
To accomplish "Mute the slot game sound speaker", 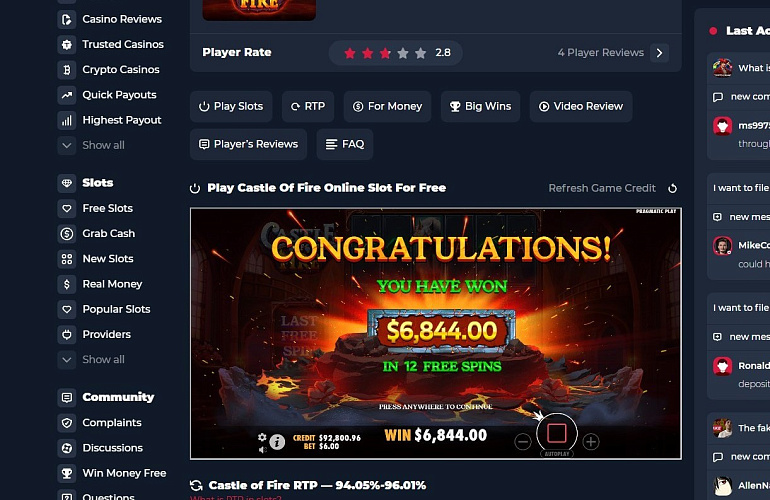I will [263, 449].
